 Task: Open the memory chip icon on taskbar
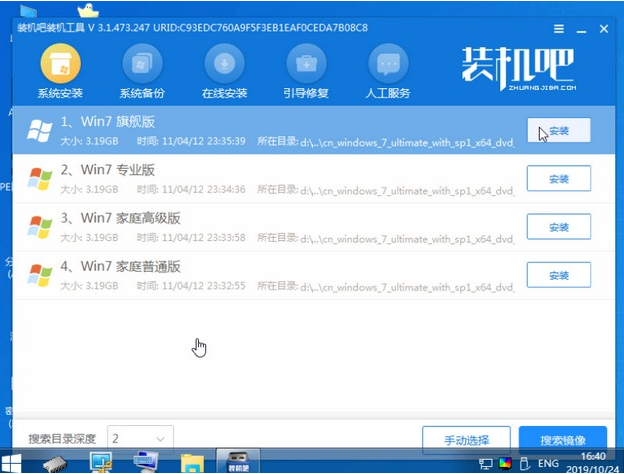click(x=55, y=463)
